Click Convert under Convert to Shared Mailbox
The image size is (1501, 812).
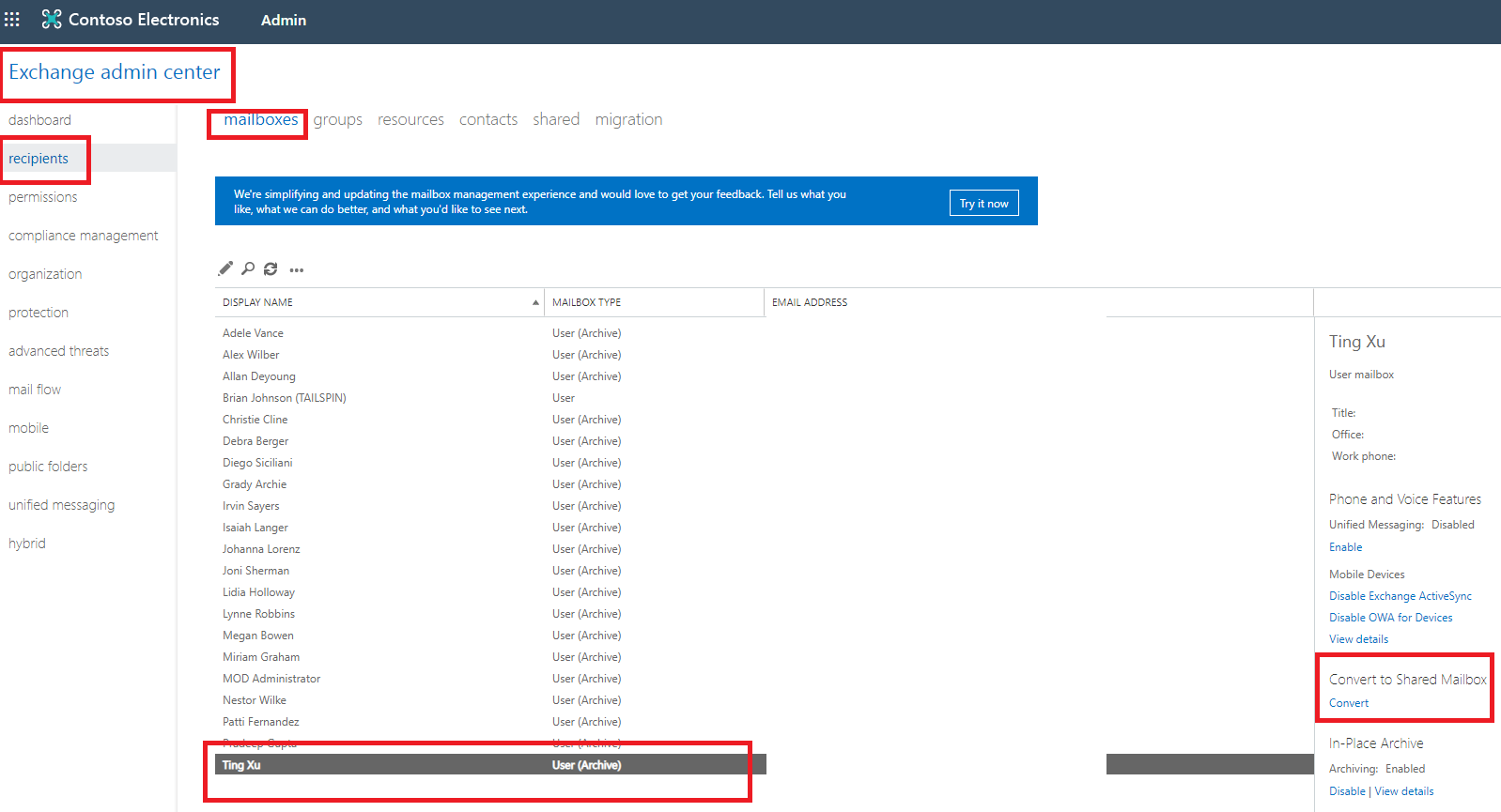coord(1349,703)
